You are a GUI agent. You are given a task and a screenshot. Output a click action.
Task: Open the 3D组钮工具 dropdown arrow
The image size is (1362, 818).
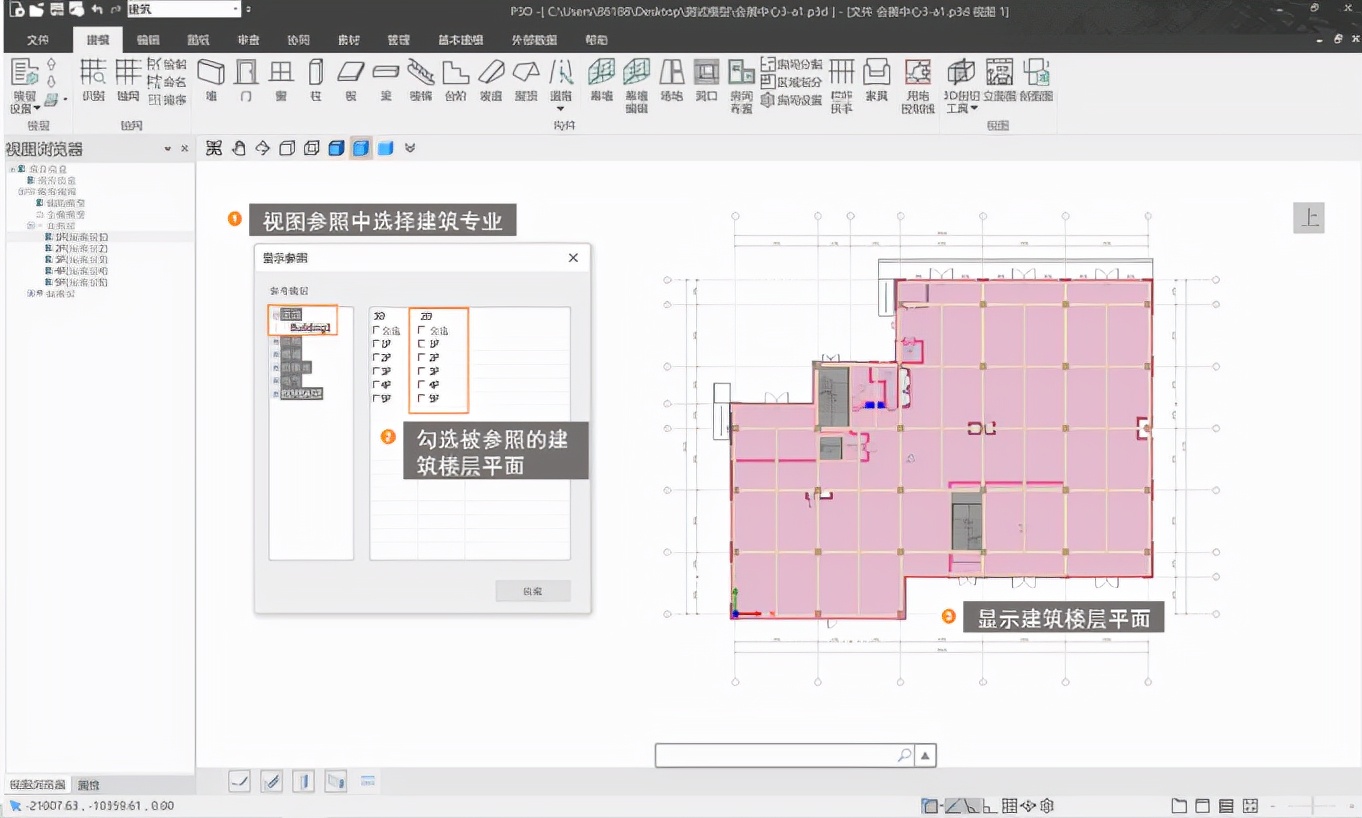point(973,108)
